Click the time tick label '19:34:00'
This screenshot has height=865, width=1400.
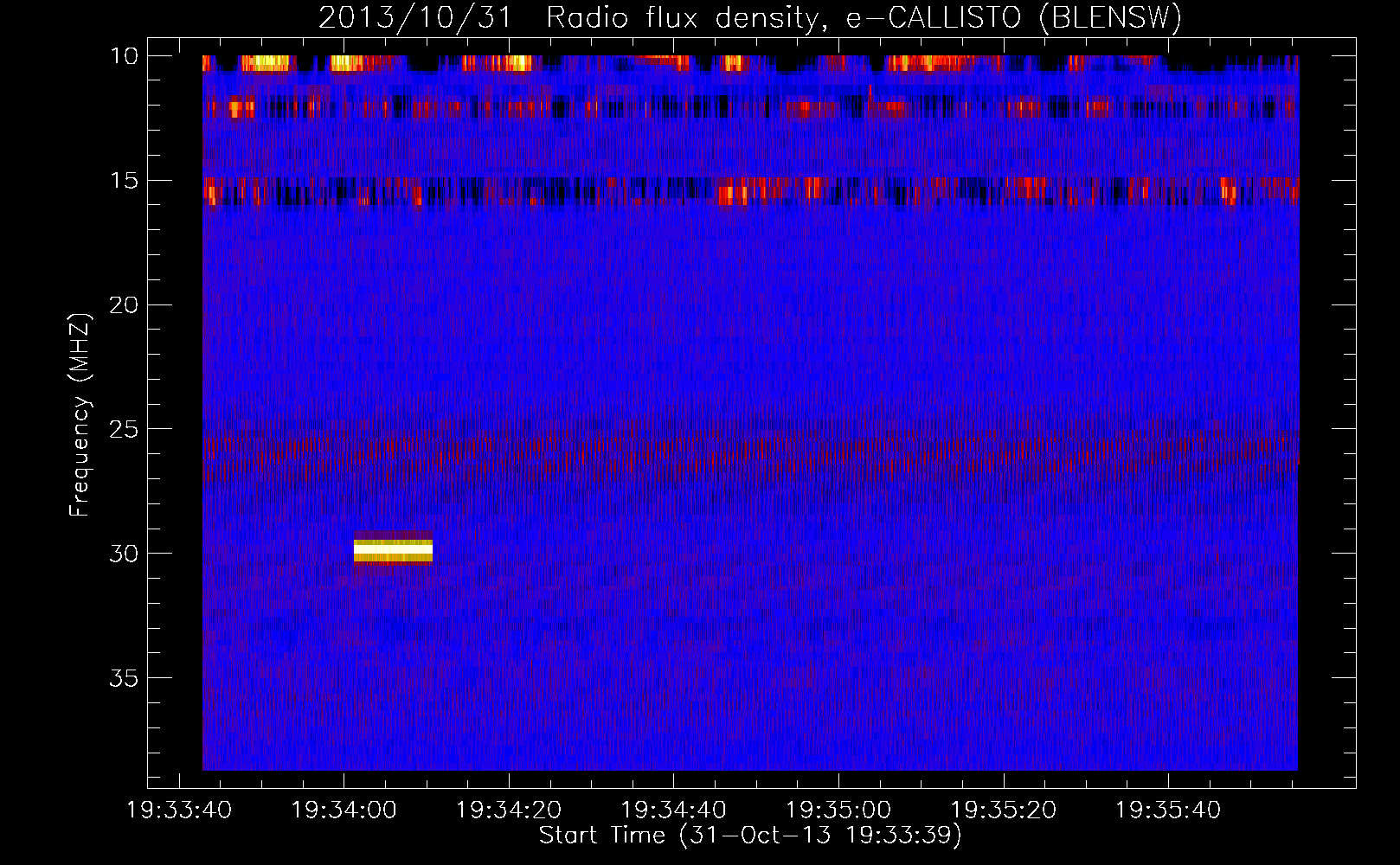(344, 811)
